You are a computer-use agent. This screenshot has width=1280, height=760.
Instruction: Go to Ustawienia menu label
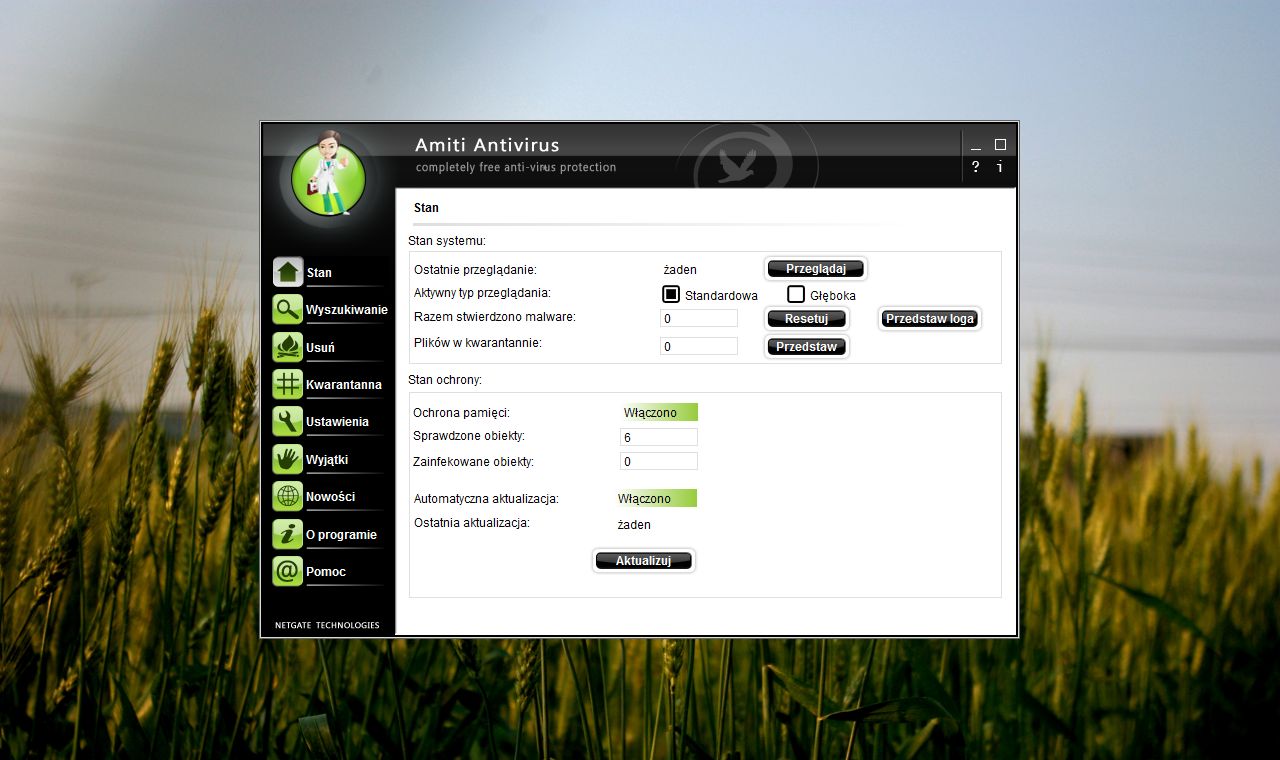[x=337, y=422]
